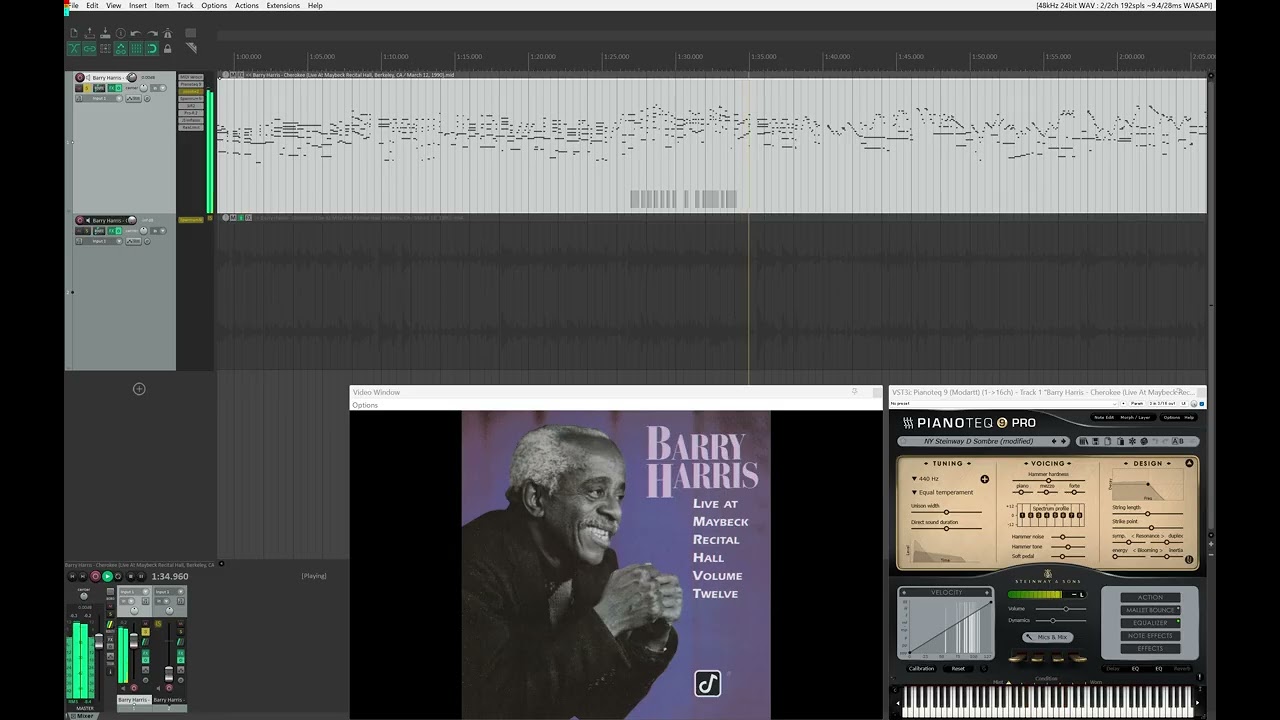This screenshot has width=1280, height=720.
Task: Click the transport Pause button
Action: (x=141, y=576)
